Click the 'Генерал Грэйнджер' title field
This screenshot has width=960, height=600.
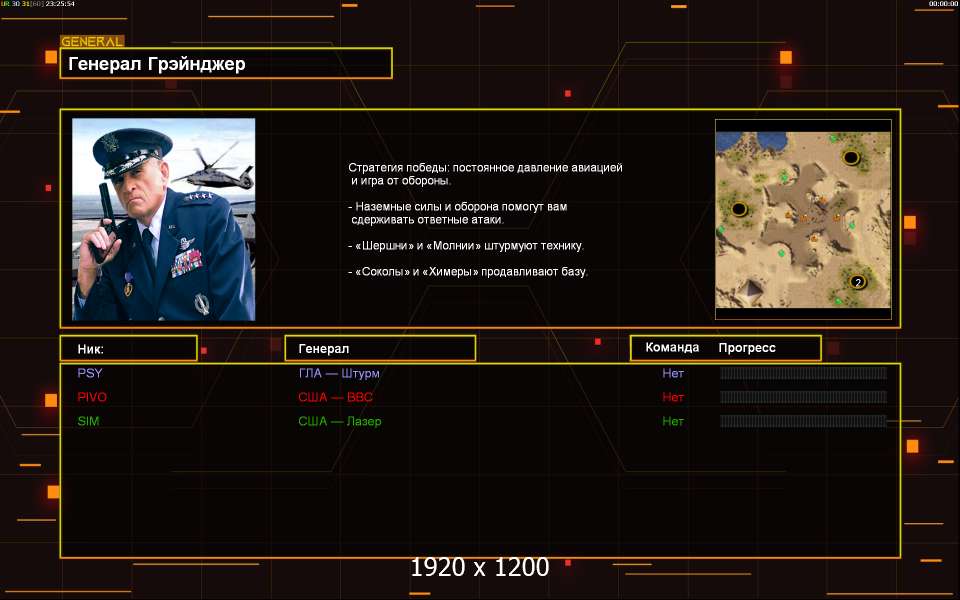tap(226, 64)
